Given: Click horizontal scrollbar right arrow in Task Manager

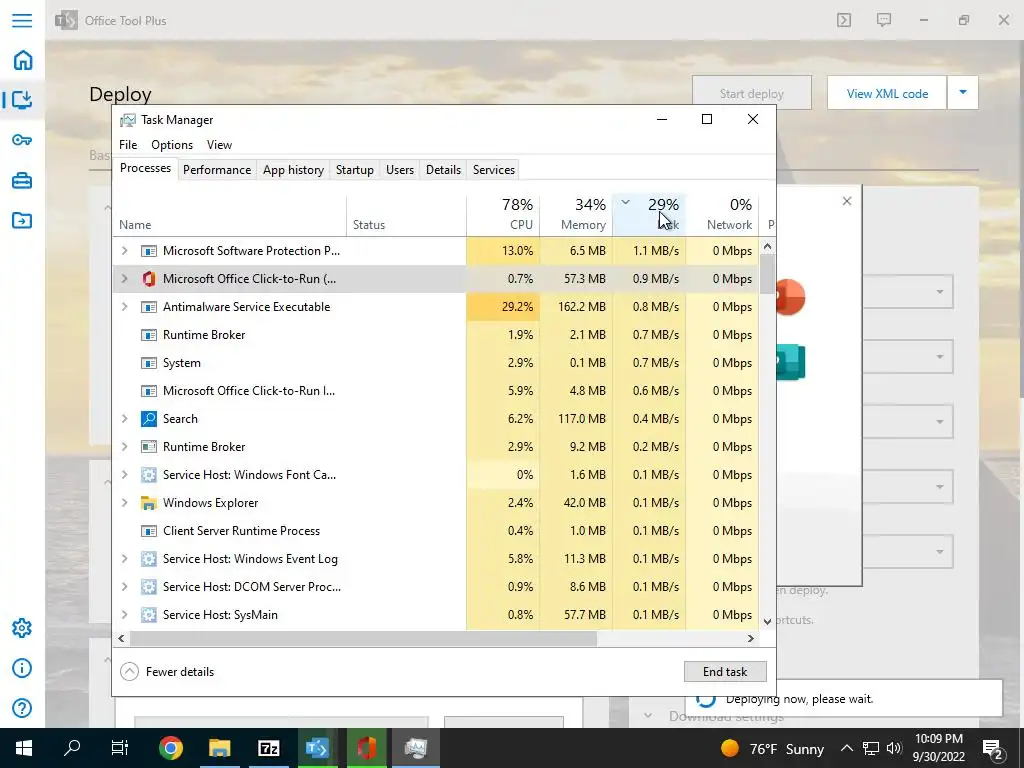Looking at the screenshot, I should (751, 638).
